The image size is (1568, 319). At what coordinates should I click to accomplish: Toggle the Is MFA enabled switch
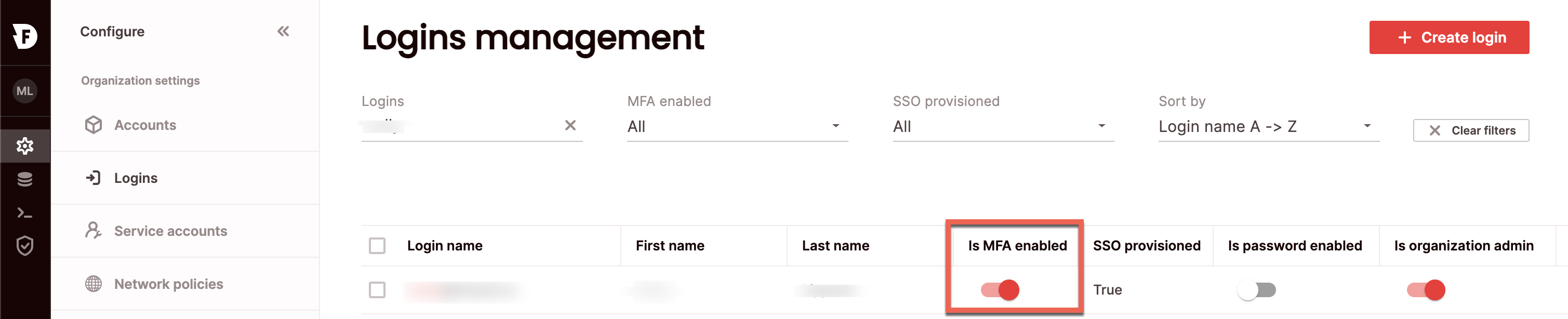(x=1000, y=290)
